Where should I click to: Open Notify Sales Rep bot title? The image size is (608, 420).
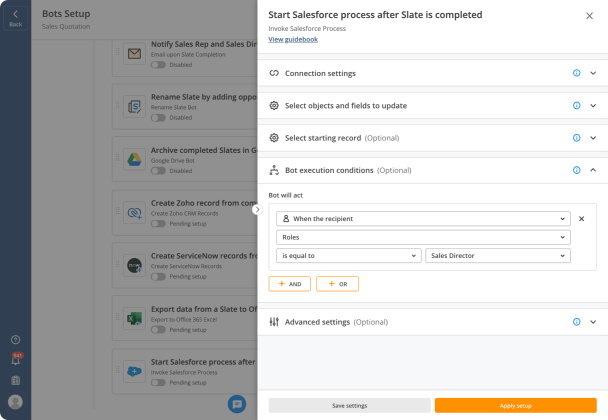(x=204, y=44)
